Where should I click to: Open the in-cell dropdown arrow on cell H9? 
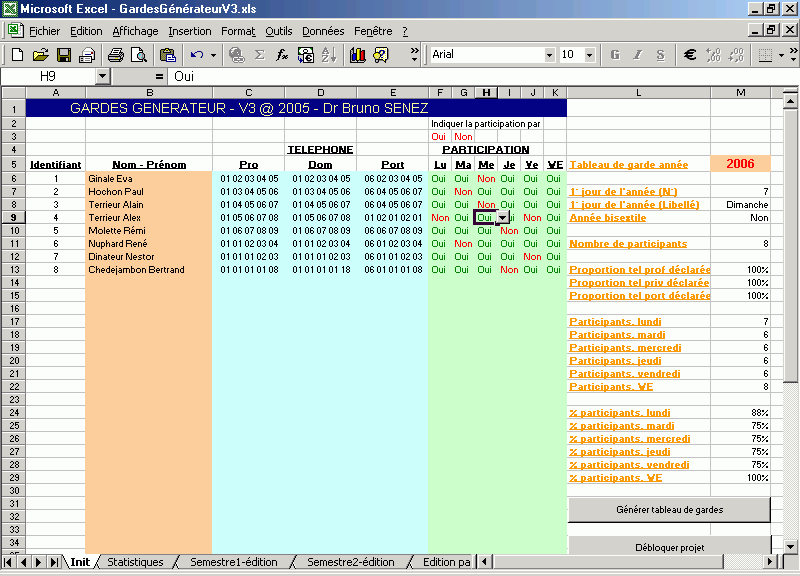click(503, 218)
